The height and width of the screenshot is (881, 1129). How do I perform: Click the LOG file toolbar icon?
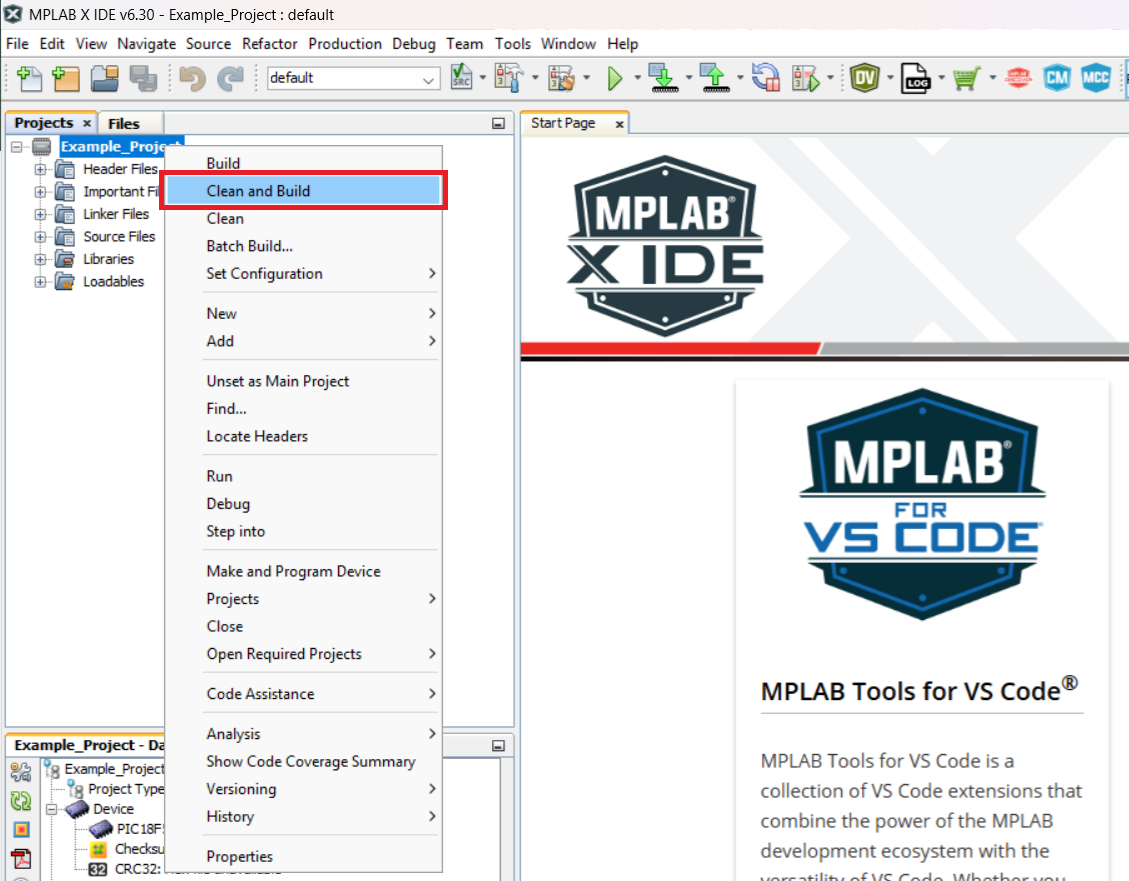pos(915,78)
